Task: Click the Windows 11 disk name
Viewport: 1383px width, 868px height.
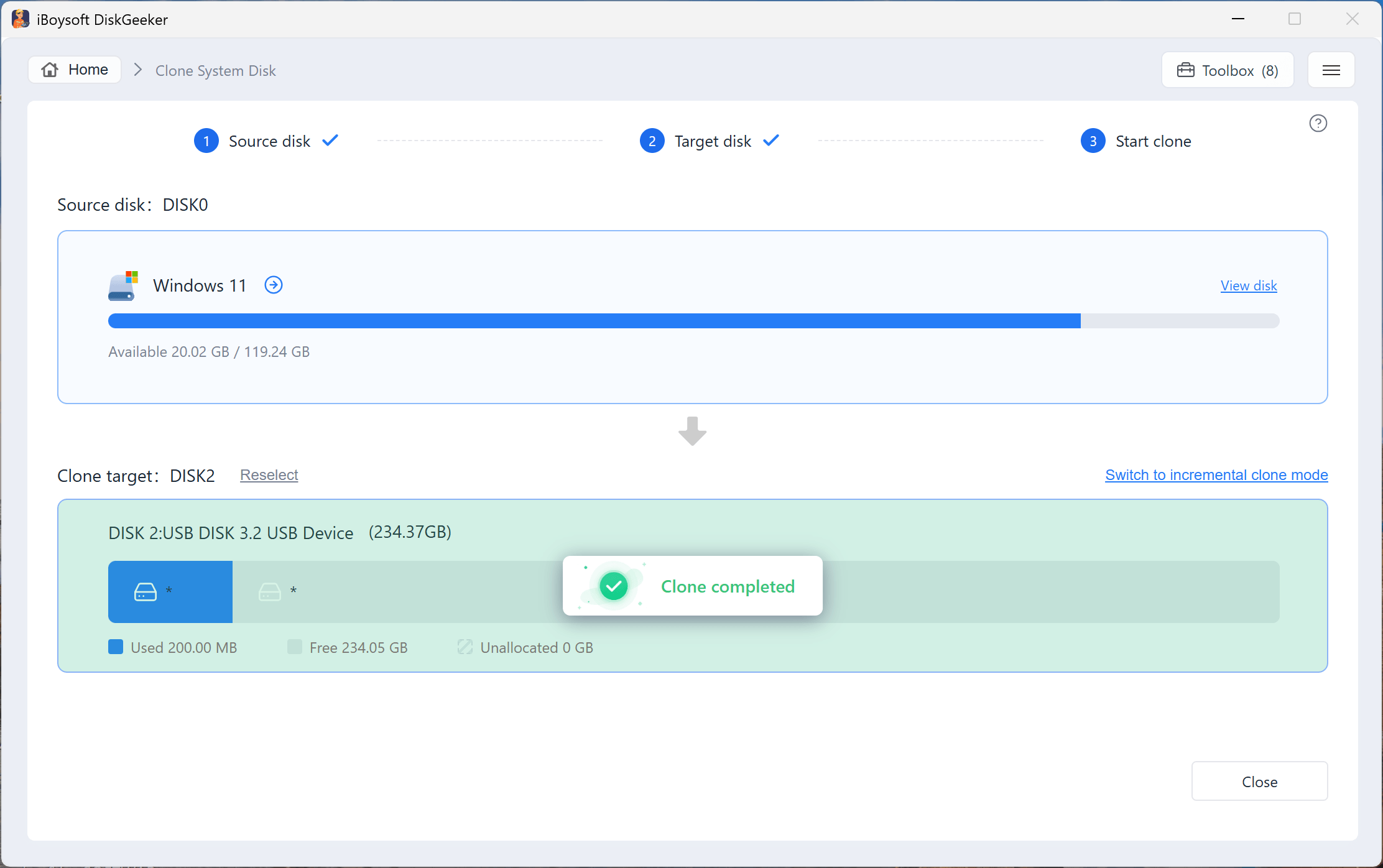Action: click(x=200, y=285)
